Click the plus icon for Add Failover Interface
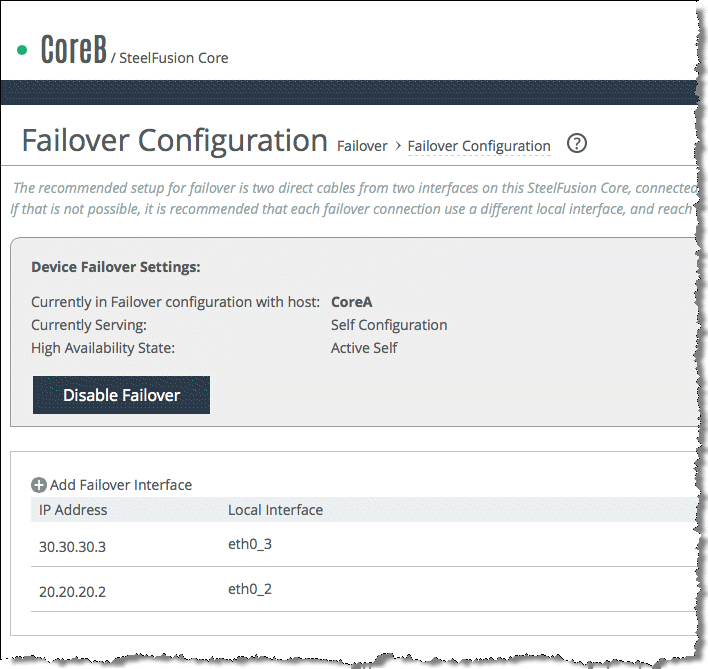708x669 pixels. pyautogui.click(x=39, y=485)
